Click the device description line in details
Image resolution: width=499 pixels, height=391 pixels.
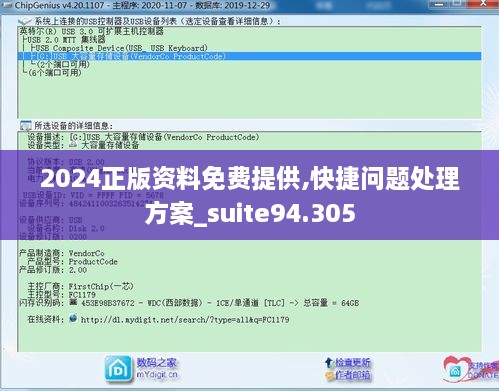tap(143, 137)
